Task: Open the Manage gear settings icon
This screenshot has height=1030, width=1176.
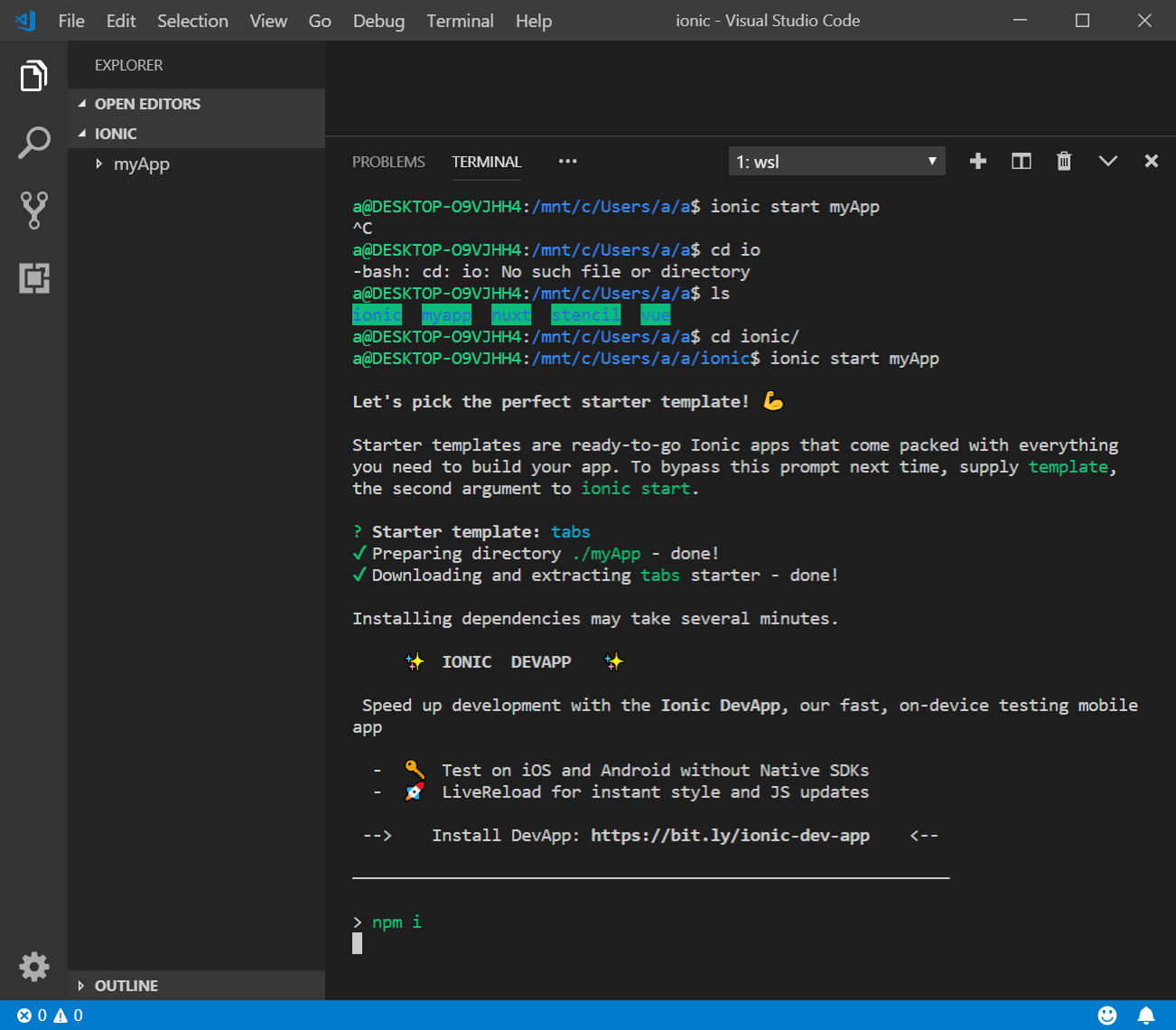Action: pos(34,966)
